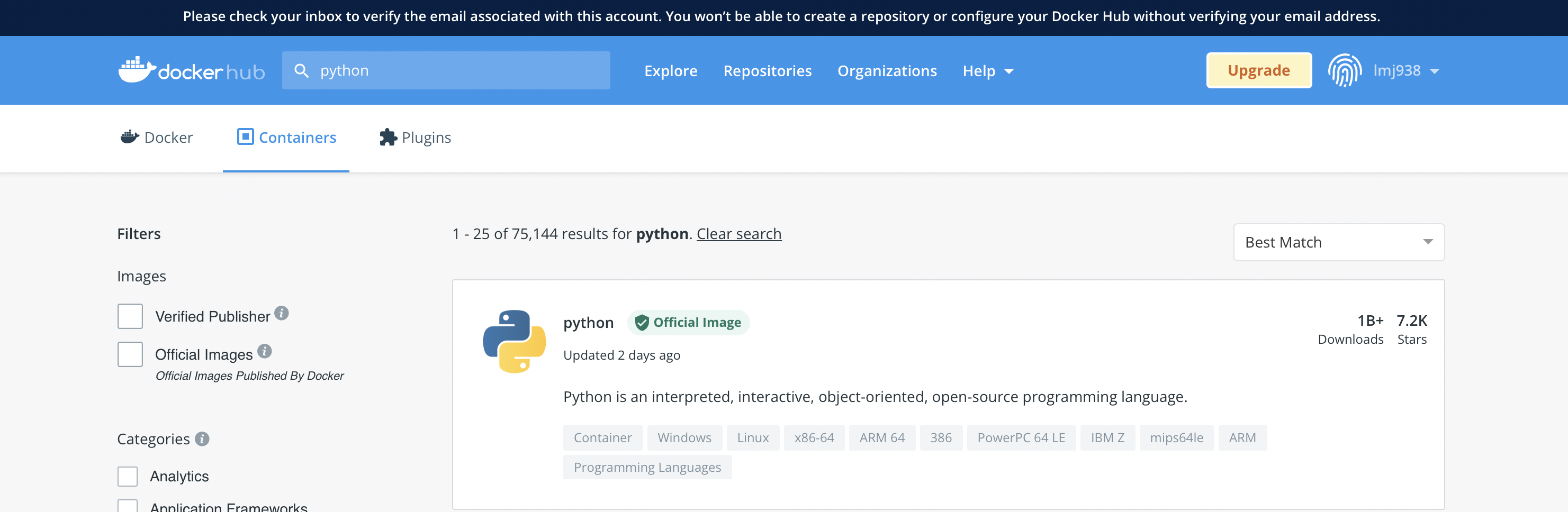1568x512 pixels.
Task: Click the ARM 64 tag chip
Action: tap(882, 437)
